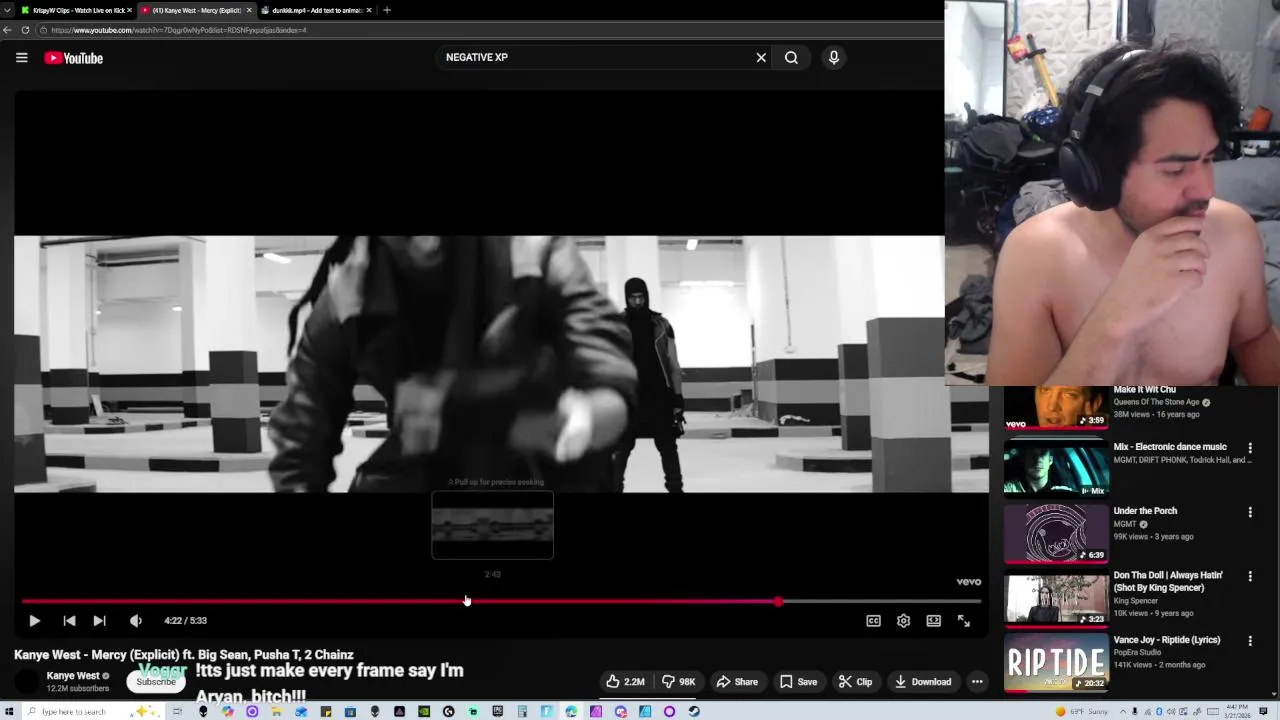Skip back to the previous video
1280x720 pixels.
tap(69, 621)
